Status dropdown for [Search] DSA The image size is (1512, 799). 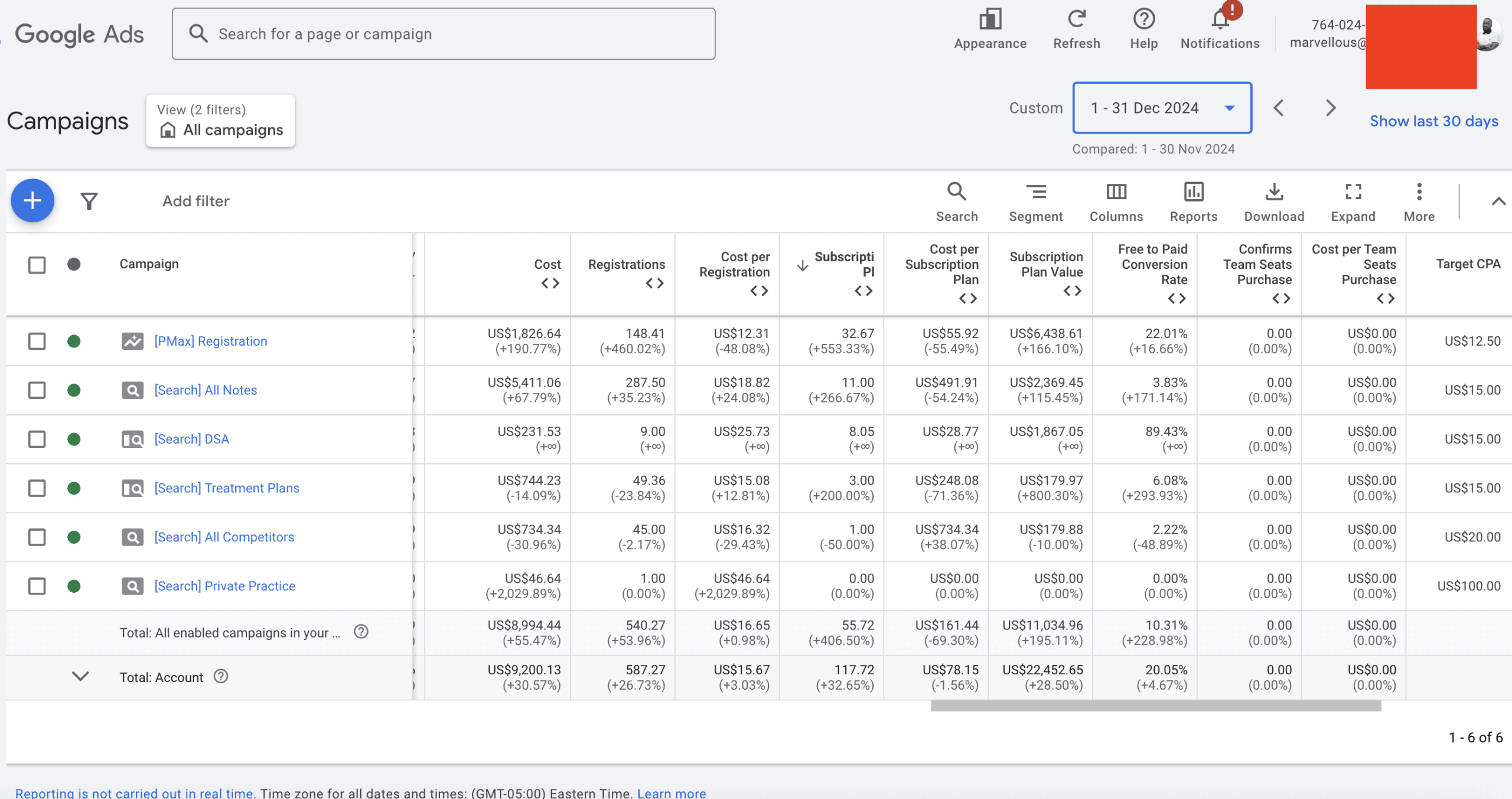click(74, 439)
